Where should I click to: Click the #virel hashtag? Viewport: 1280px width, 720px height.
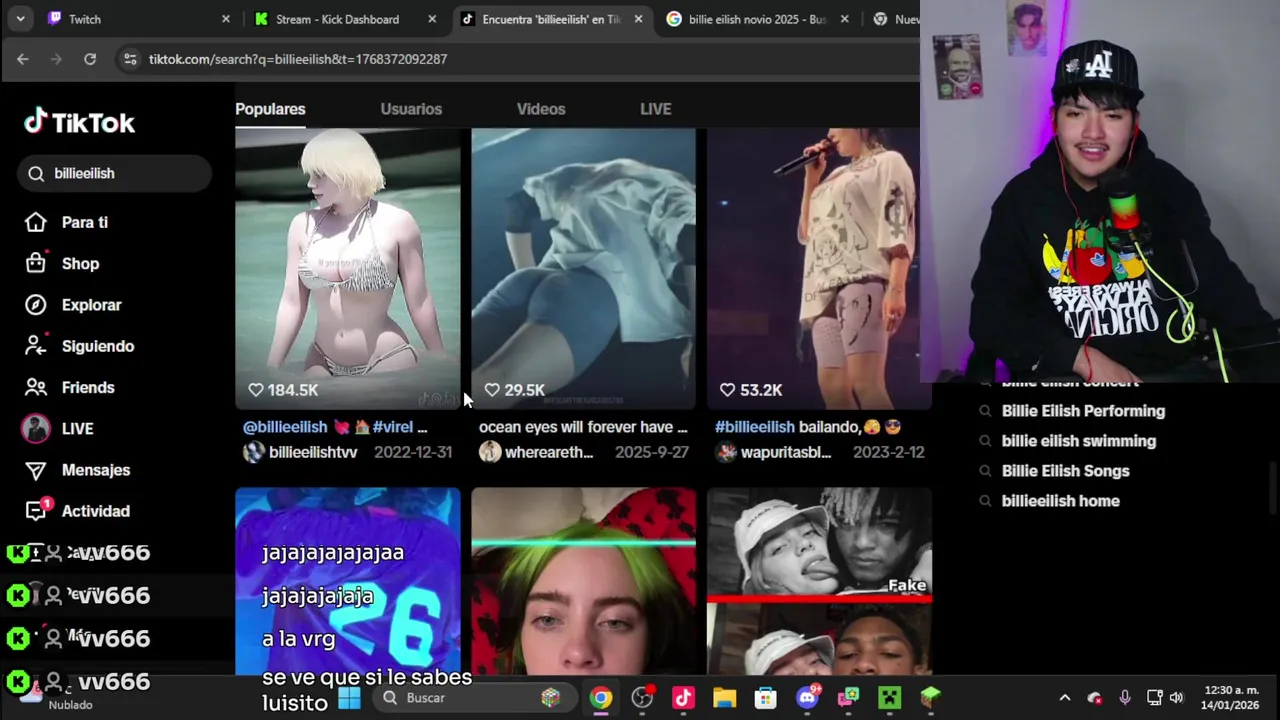[393, 427]
